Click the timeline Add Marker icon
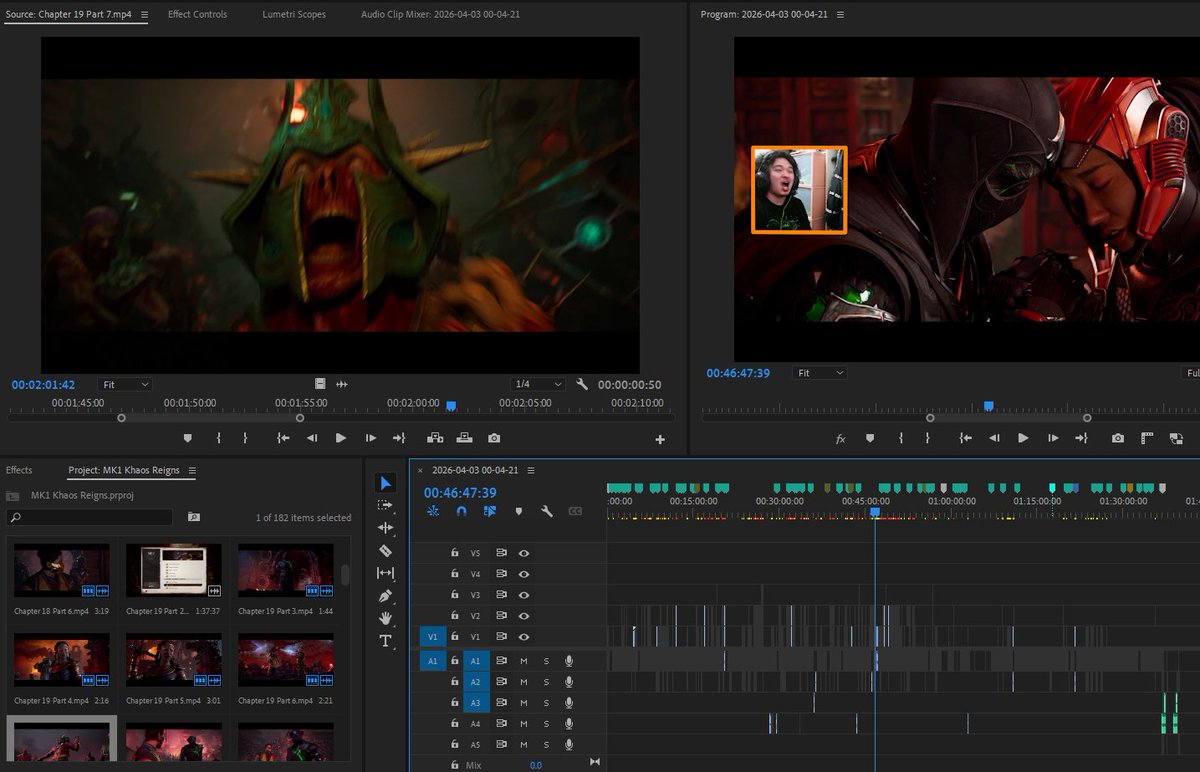This screenshot has height=772, width=1200. (518, 511)
